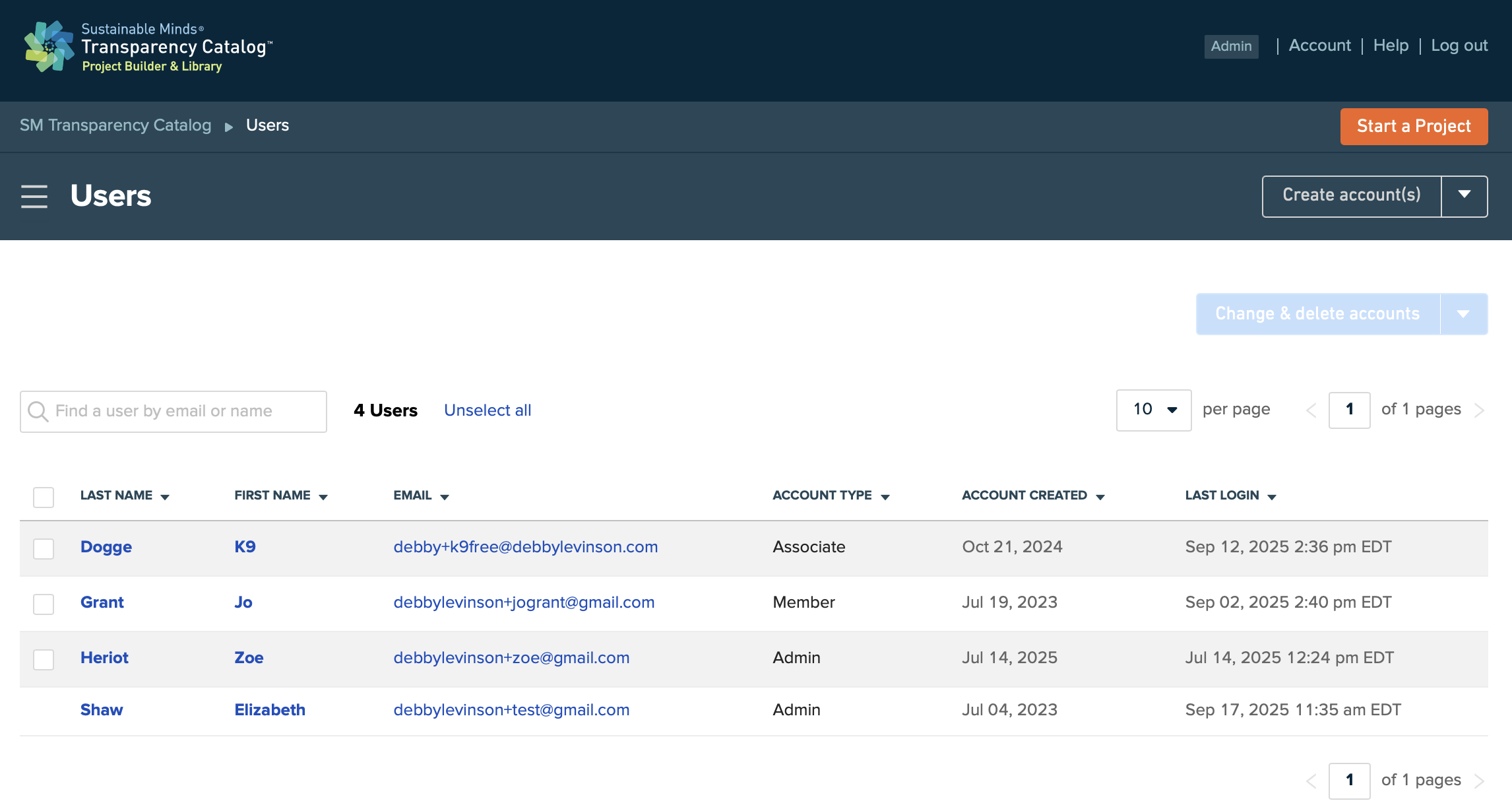
Task: Click Jul 19, 2023 created date
Action: pos(1009,602)
